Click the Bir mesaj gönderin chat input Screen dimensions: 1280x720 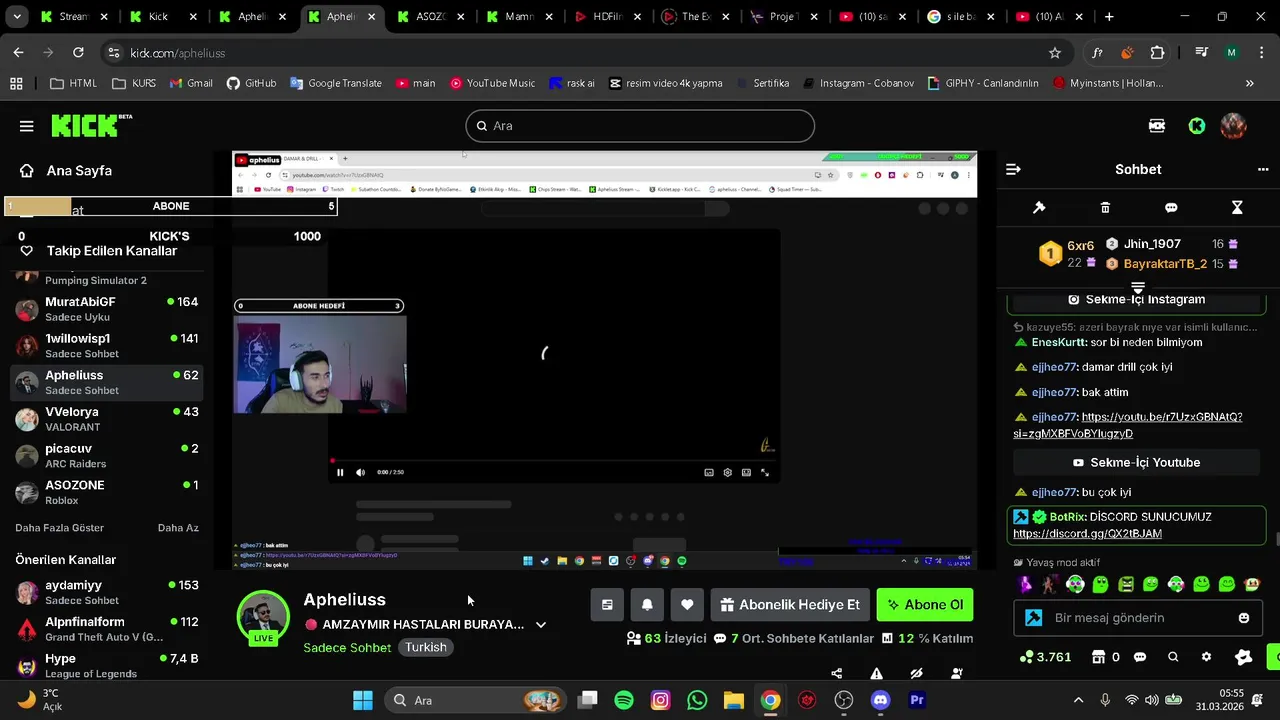[1136, 618]
